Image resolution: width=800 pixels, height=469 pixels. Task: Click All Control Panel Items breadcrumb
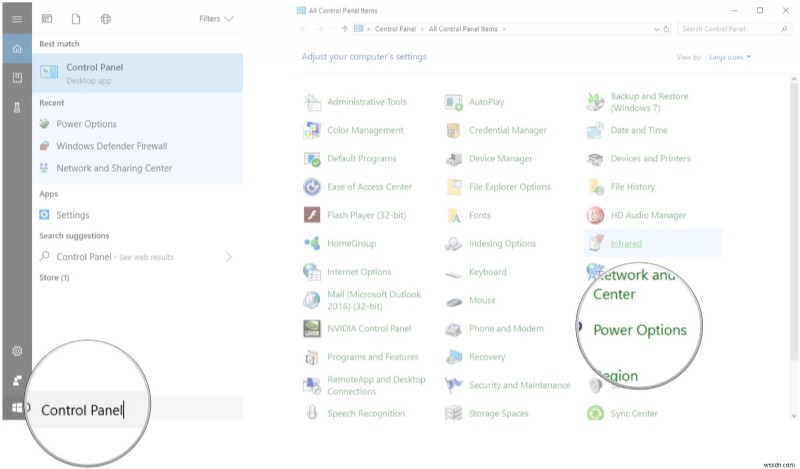463,29
